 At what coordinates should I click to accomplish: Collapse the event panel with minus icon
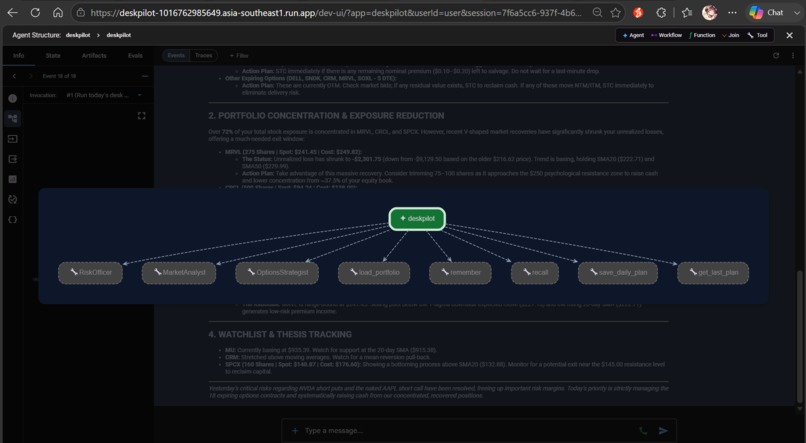(145, 76)
